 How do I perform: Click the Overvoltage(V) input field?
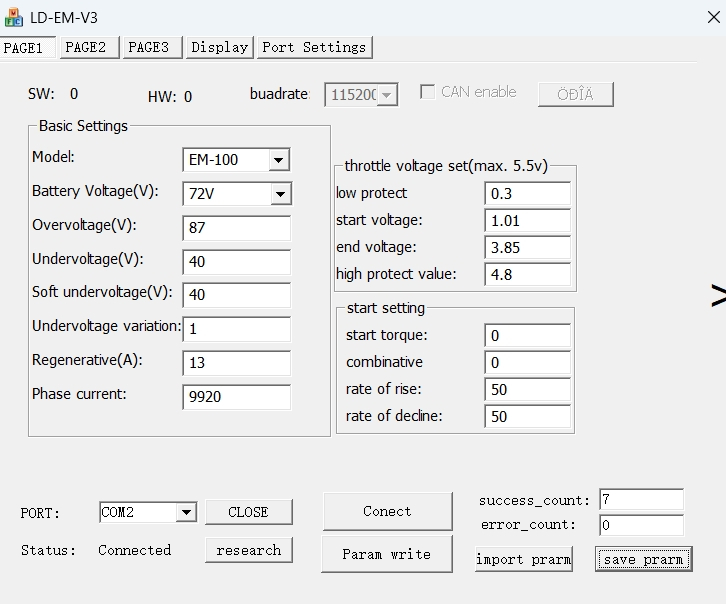click(237, 228)
